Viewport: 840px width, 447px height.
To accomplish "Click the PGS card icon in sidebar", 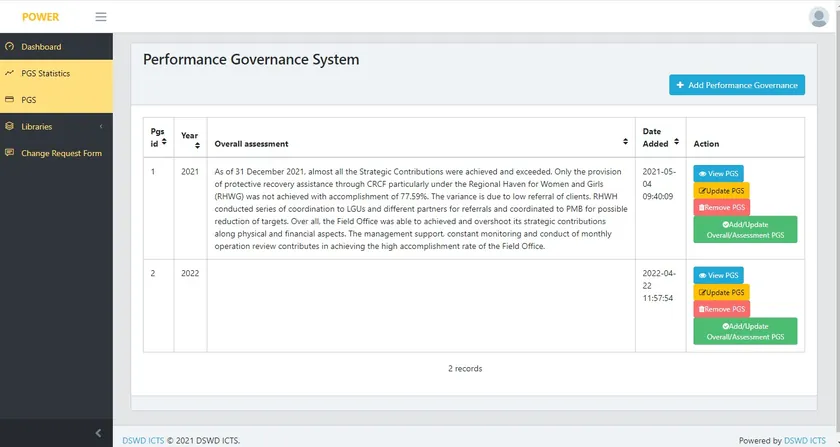I will click(9, 100).
